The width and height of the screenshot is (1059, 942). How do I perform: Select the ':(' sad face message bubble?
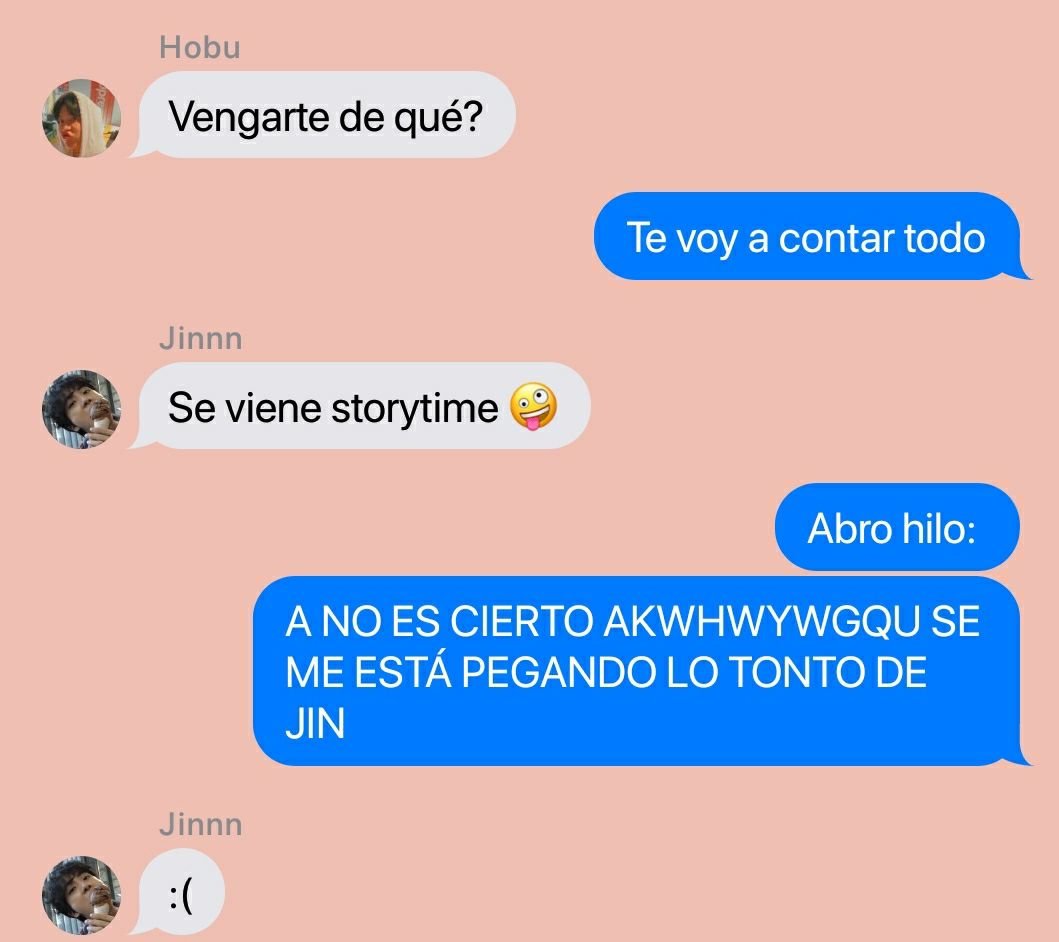[x=178, y=891]
